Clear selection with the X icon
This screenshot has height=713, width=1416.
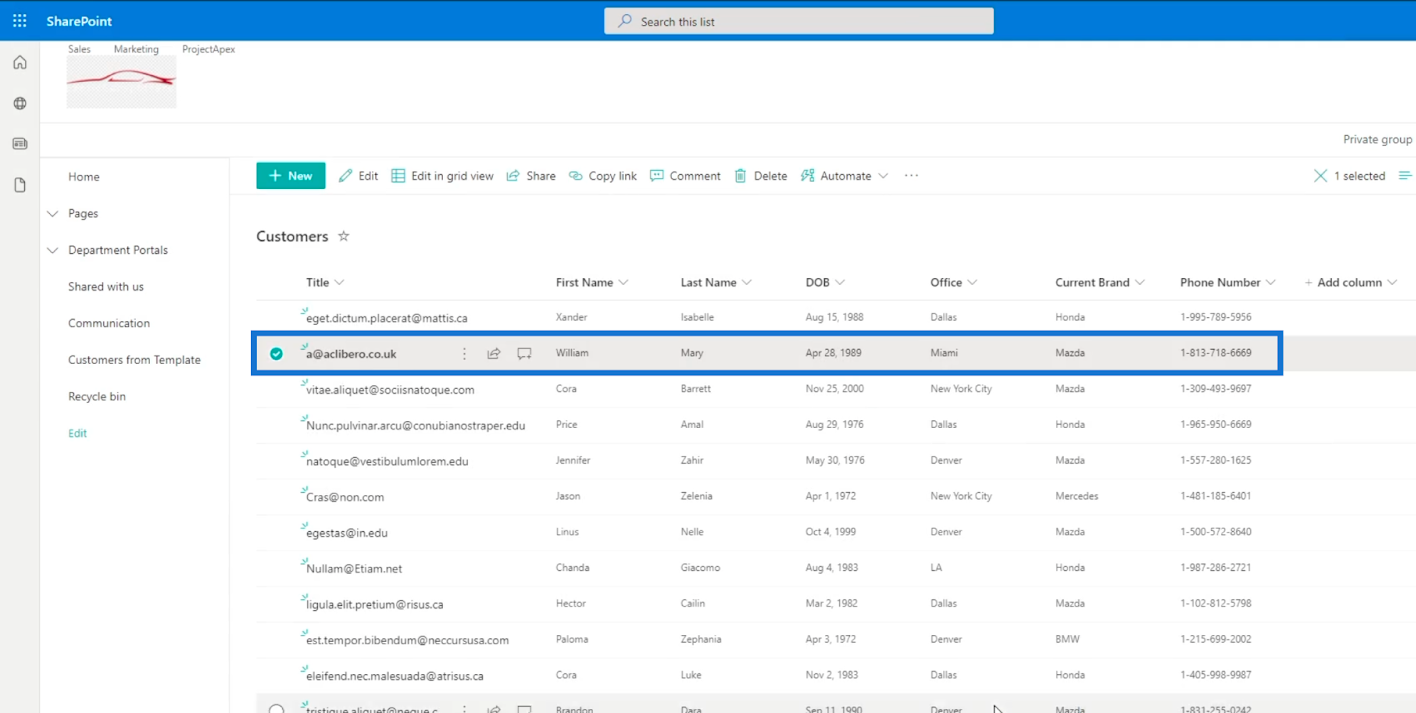pyautogui.click(x=1320, y=176)
